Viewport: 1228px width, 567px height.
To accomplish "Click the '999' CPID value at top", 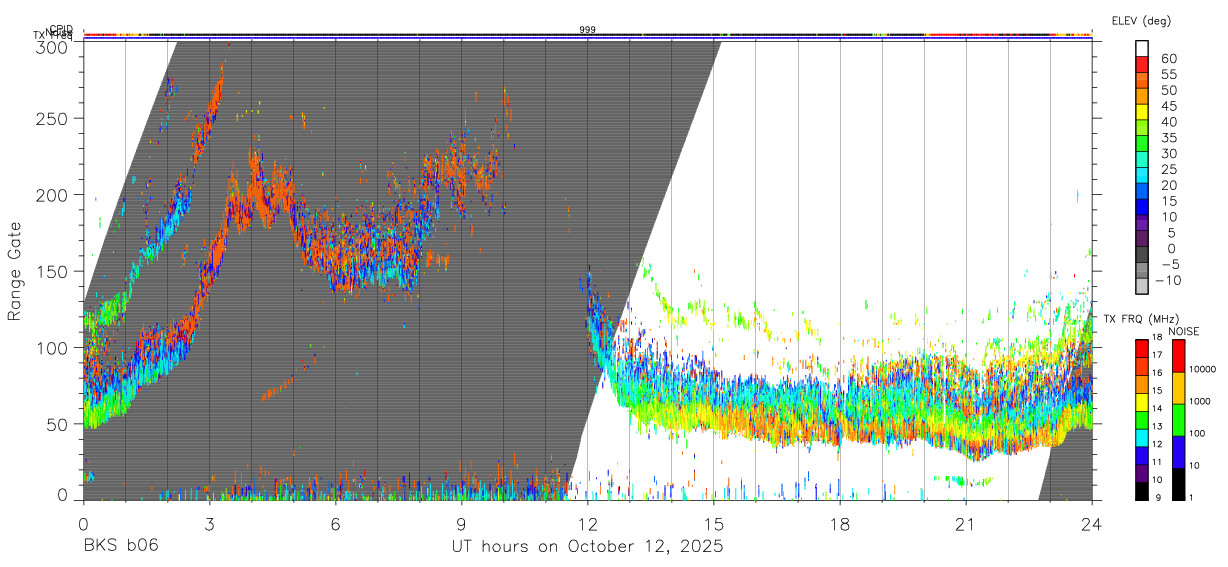I will tap(587, 30).
